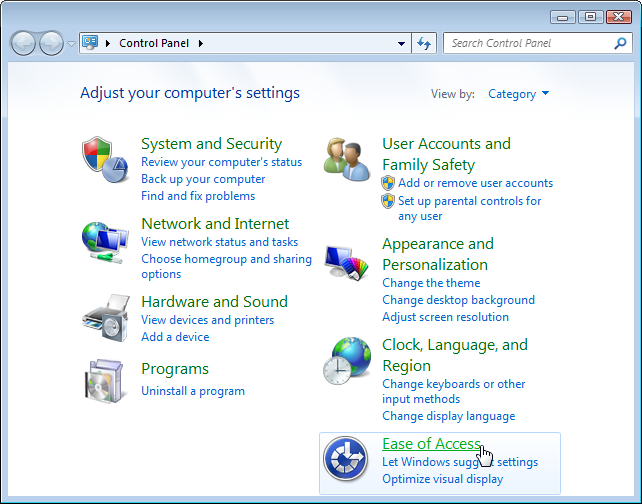Open User Accounts and Family Safety heading

point(446,154)
